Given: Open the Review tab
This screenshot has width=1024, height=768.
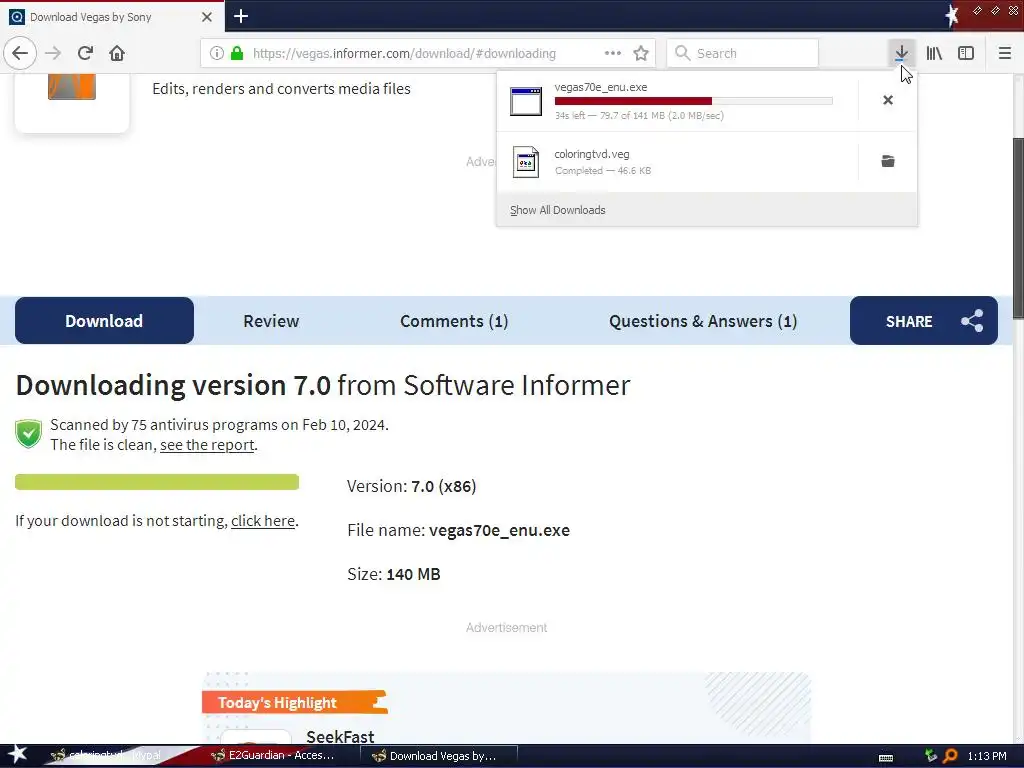Looking at the screenshot, I should click(x=271, y=321).
